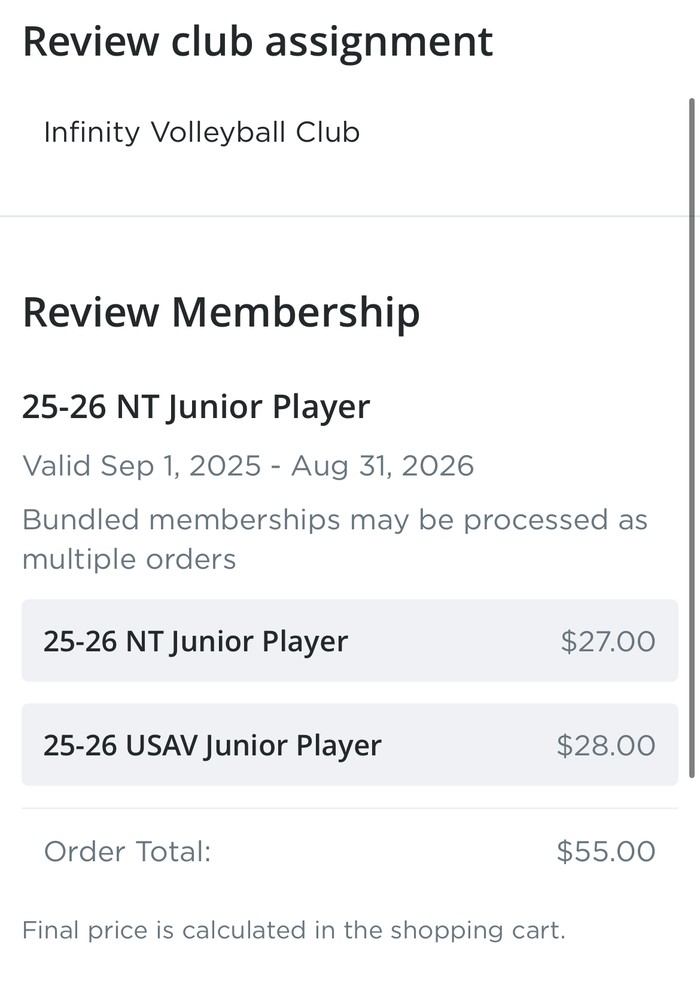Click the $55.00 order total amount
The image size is (700, 1000).
(606, 852)
